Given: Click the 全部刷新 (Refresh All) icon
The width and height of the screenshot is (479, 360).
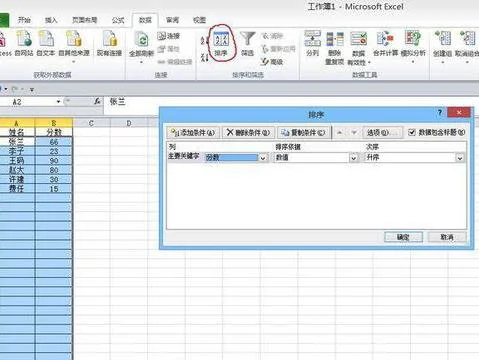Looking at the screenshot, I should click(141, 42).
